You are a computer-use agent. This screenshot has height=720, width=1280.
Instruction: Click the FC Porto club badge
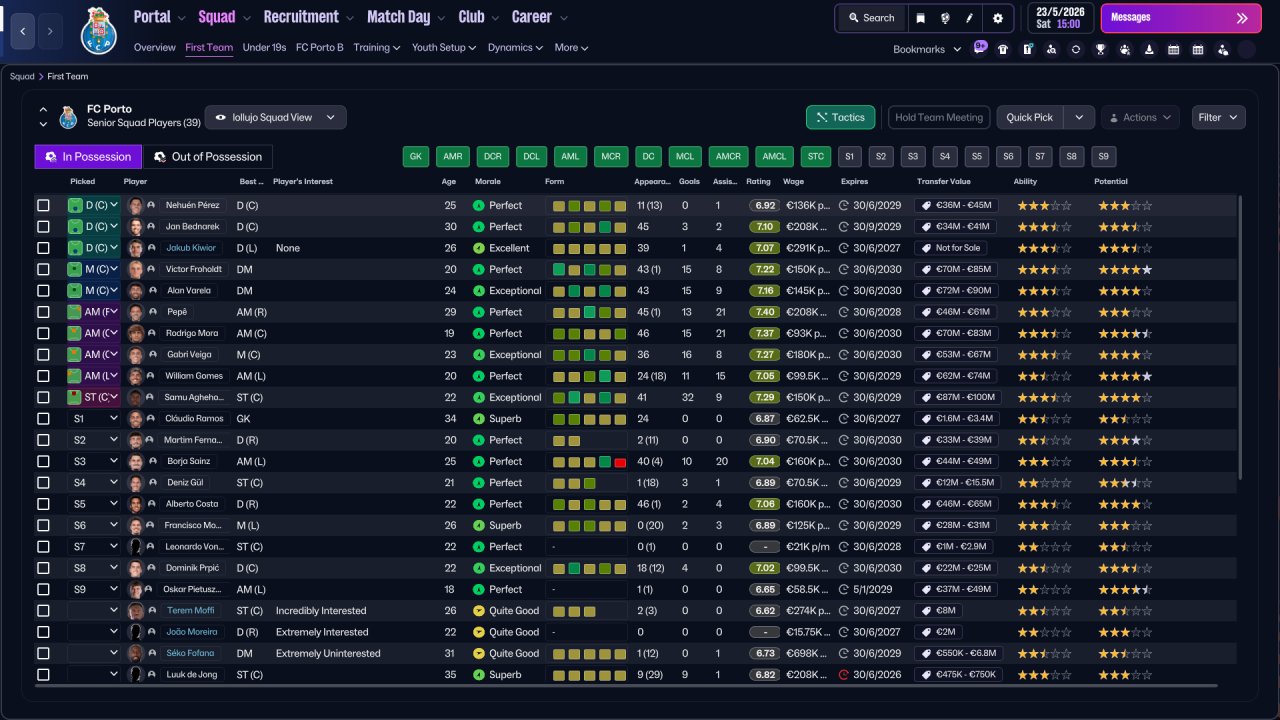click(99, 30)
